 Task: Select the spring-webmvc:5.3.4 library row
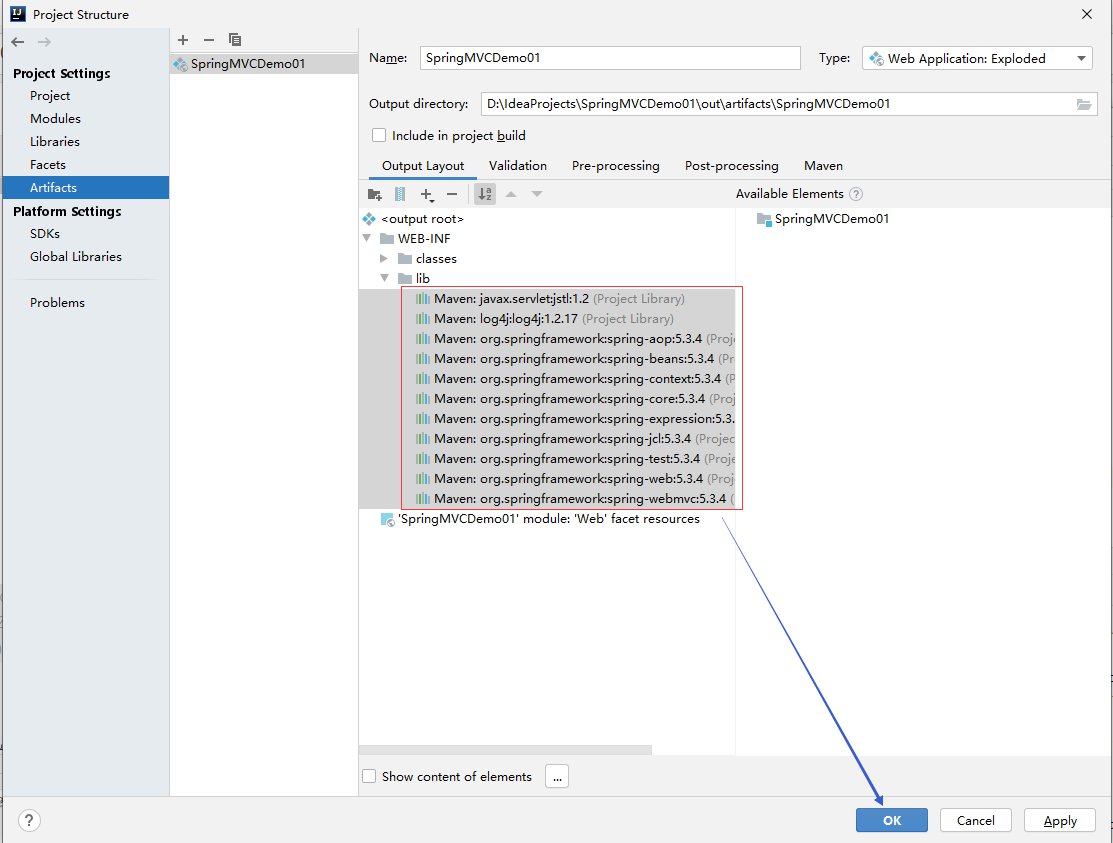[547, 499]
